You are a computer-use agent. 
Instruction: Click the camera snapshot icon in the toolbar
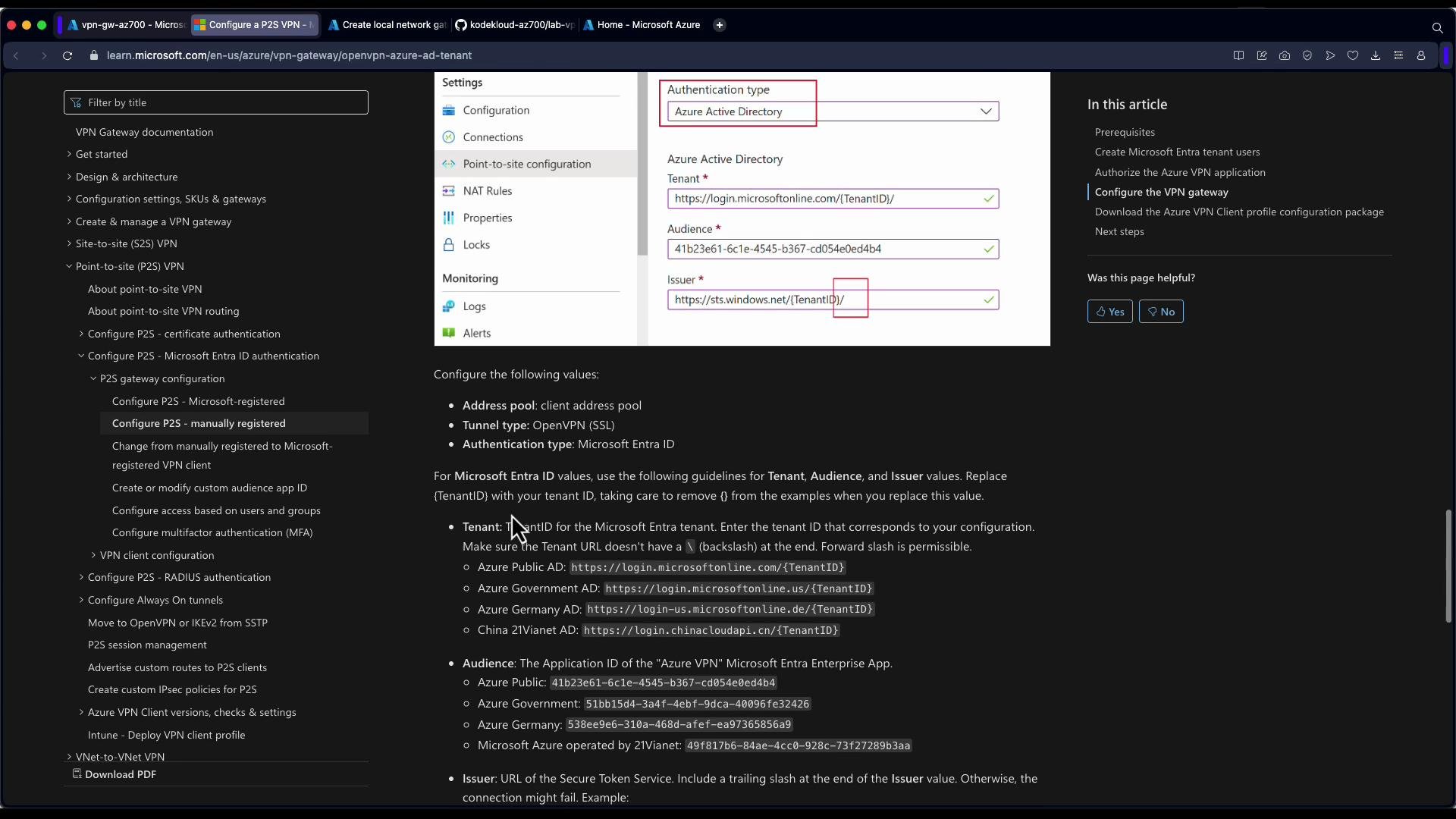pos(1285,55)
